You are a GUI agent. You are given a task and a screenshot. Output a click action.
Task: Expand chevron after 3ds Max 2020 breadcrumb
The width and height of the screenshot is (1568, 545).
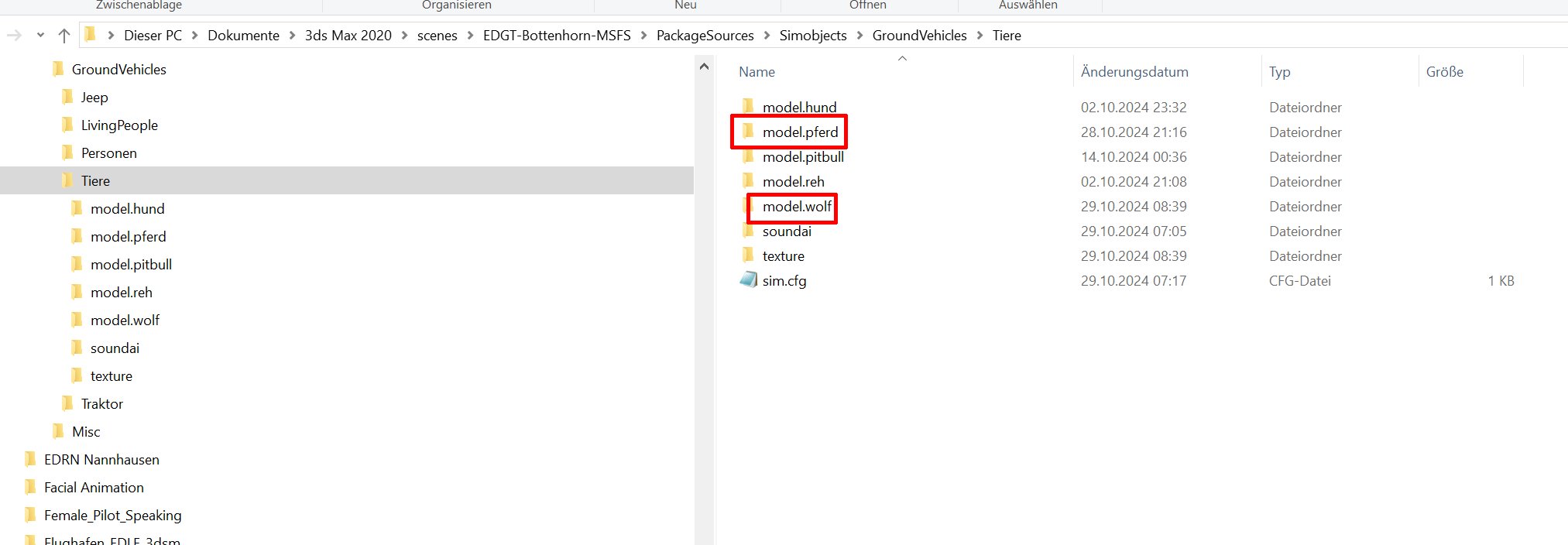click(x=404, y=36)
